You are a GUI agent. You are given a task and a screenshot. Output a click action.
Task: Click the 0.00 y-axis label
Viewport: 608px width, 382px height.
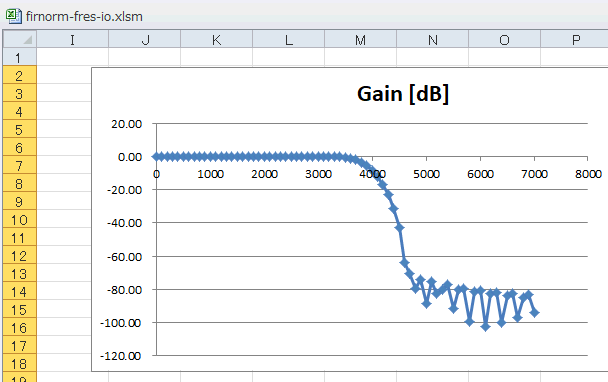(x=130, y=157)
